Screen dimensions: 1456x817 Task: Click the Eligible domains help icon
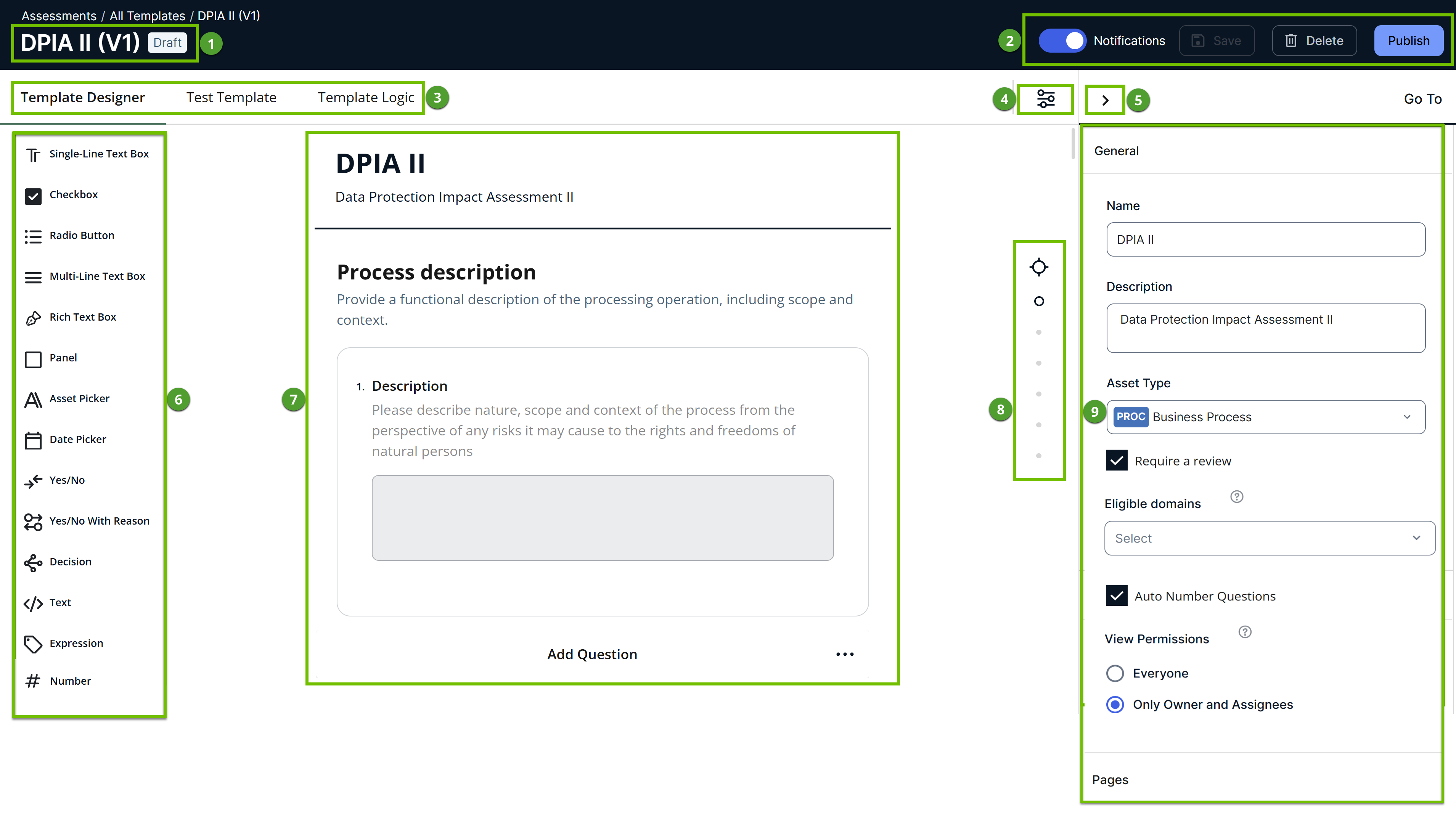1236,497
